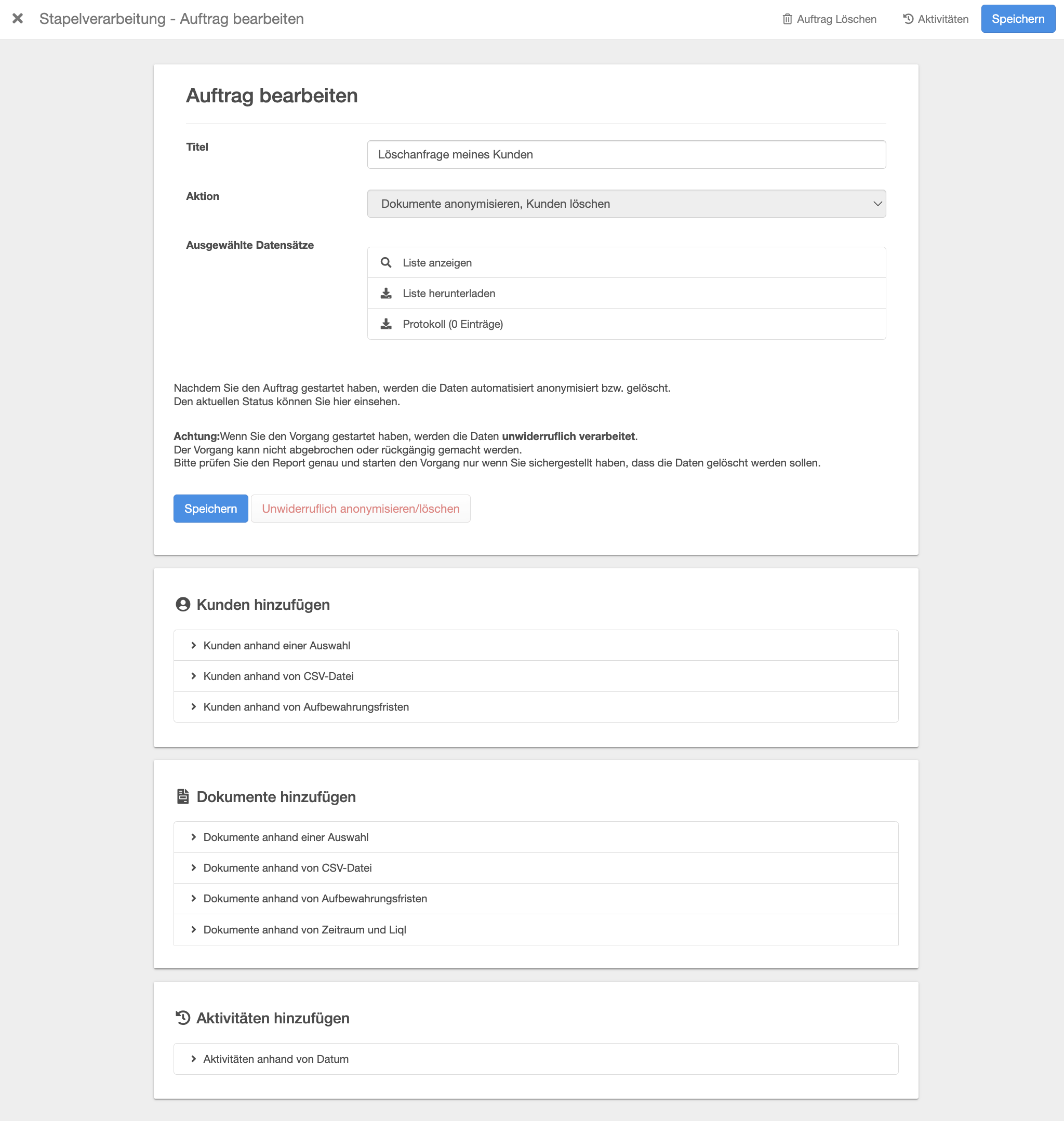The height and width of the screenshot is (1121, 1064).
Task: Click Speichern button below the warning text
Action: tap(210, 509)
